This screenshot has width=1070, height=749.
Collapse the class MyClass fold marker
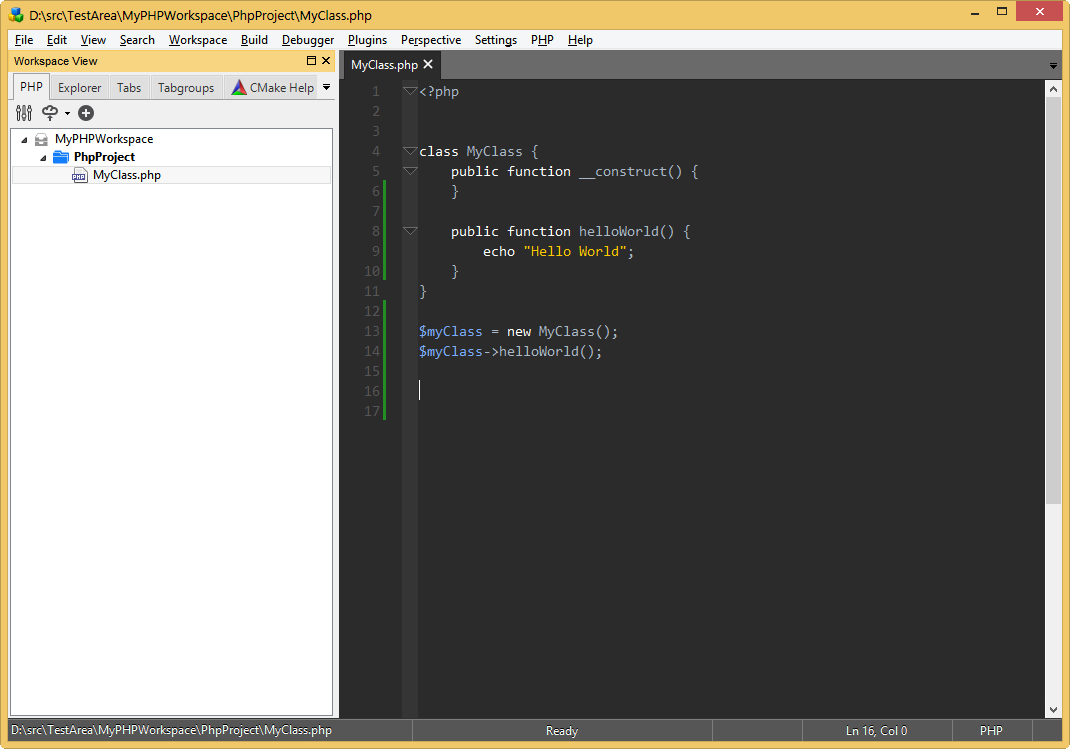[x=409, y=151]
